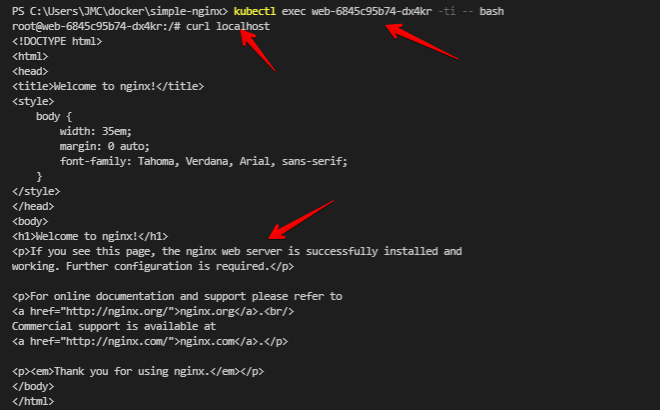660x410 pixels.
Task: Click 'Thank you for using nginx.' line
Action: tap(138, 372)
